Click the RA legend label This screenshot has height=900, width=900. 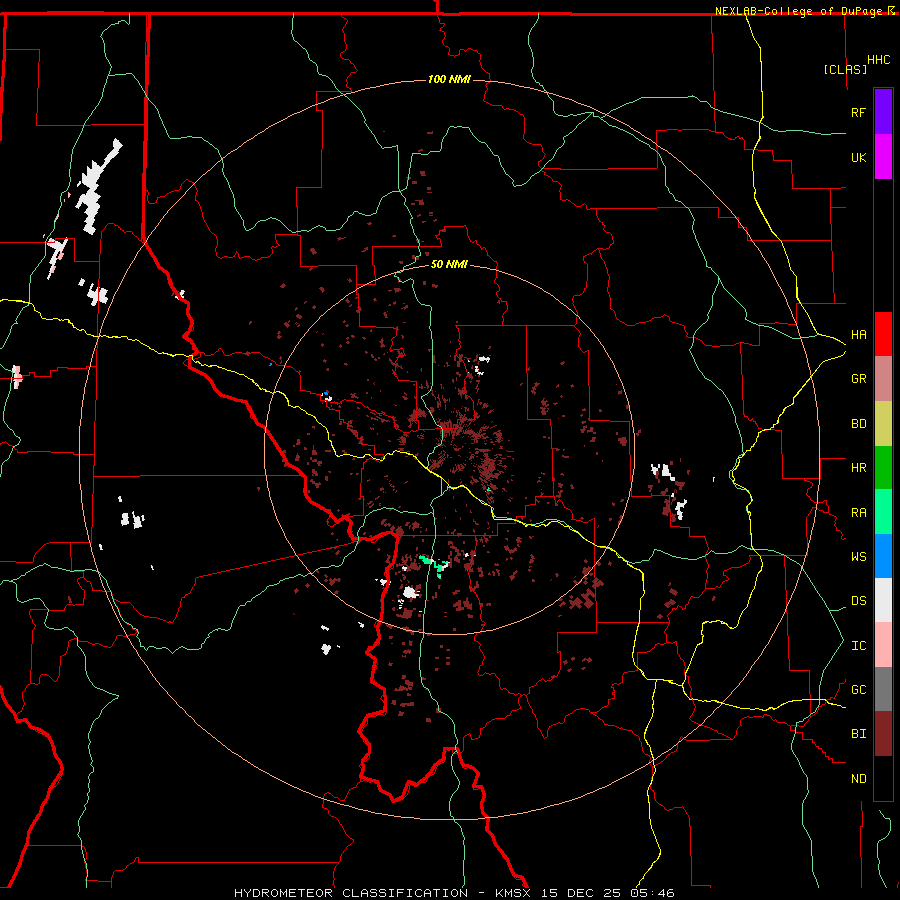pyautogui.click(x=858, y=513)
